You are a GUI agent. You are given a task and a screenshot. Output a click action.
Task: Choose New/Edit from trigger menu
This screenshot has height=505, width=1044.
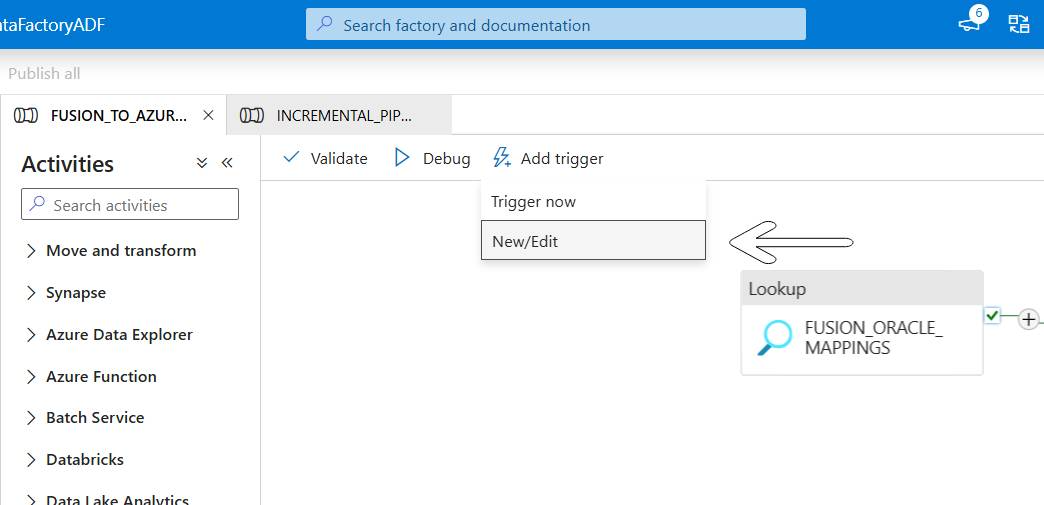tap(593, 241)
